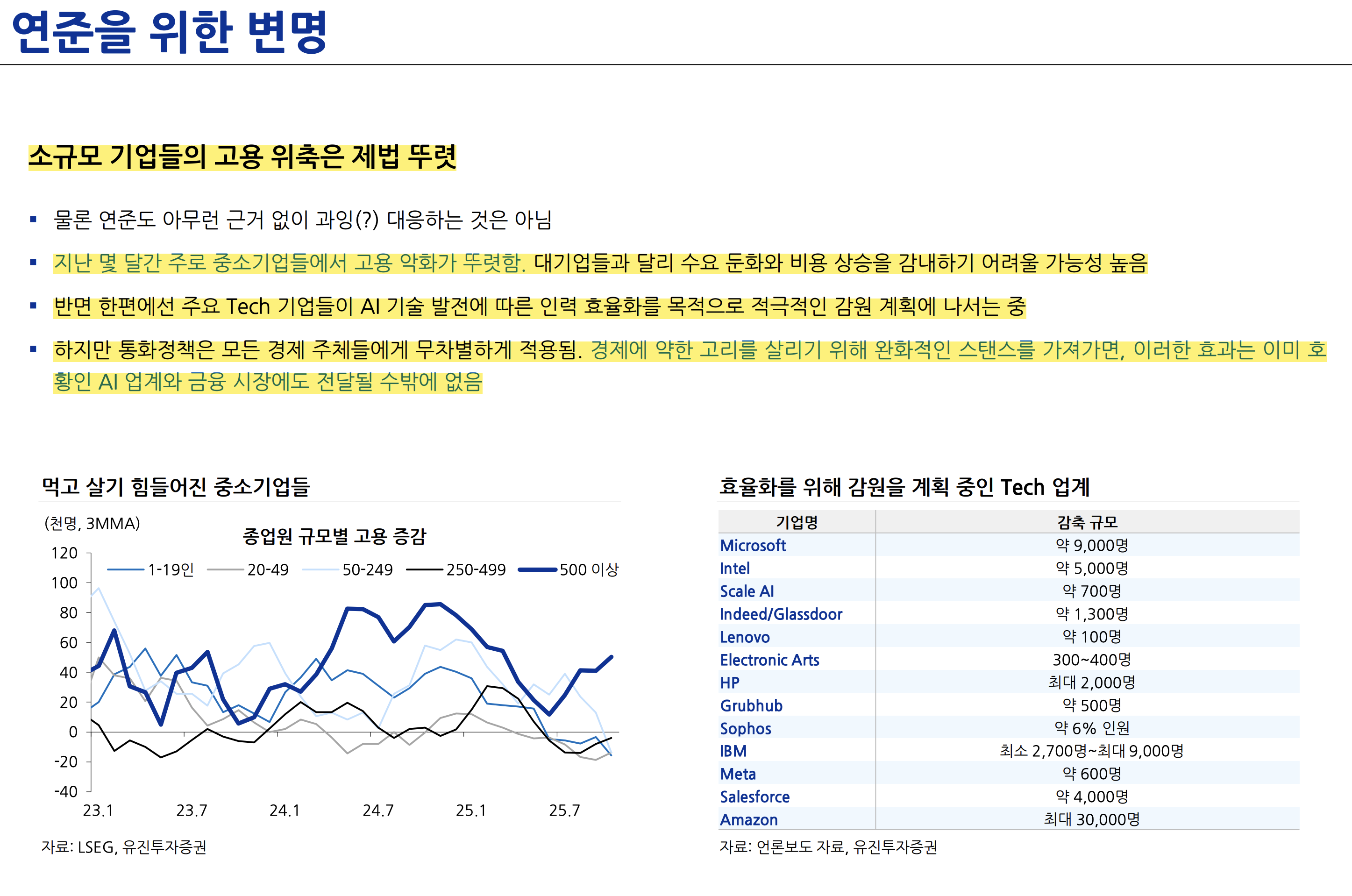Click the IBM company name
The height and width of the screenshot is (896, 1352).
733,752
